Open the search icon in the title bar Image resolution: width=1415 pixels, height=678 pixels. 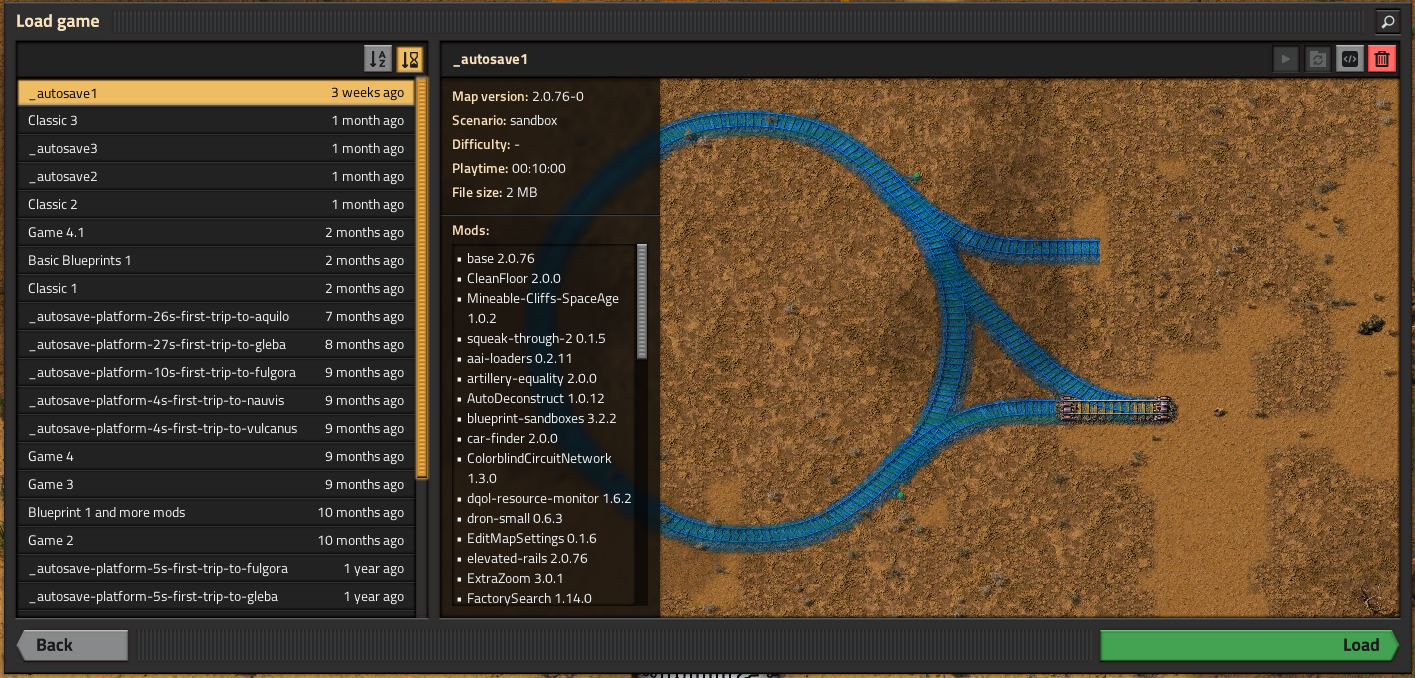coord(1387,20)
